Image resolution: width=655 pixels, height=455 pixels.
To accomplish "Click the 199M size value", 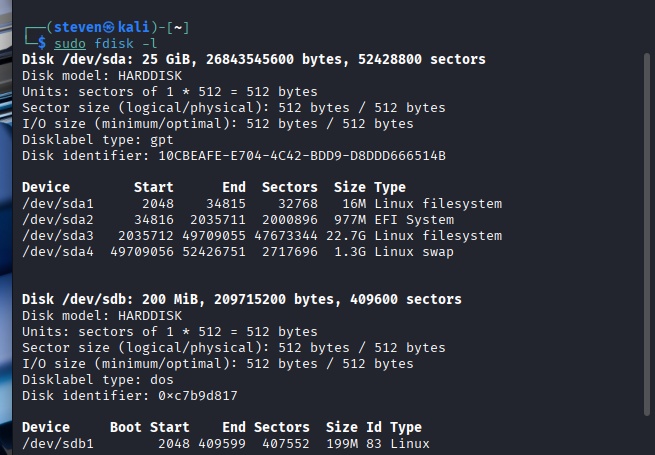I will pos(342,443).
